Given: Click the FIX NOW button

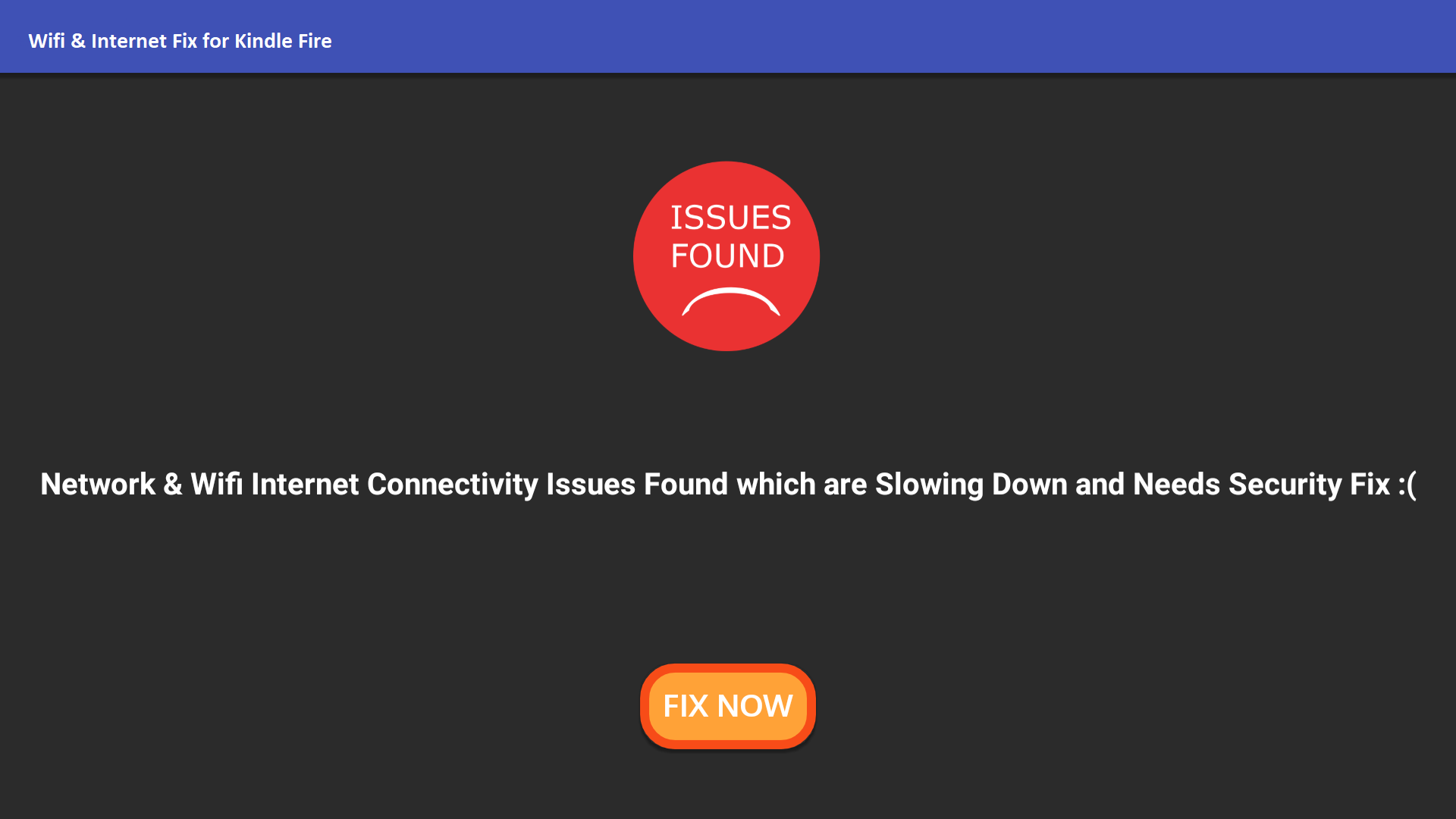Looking at the screenshot, I should click(x=727, y=706).
